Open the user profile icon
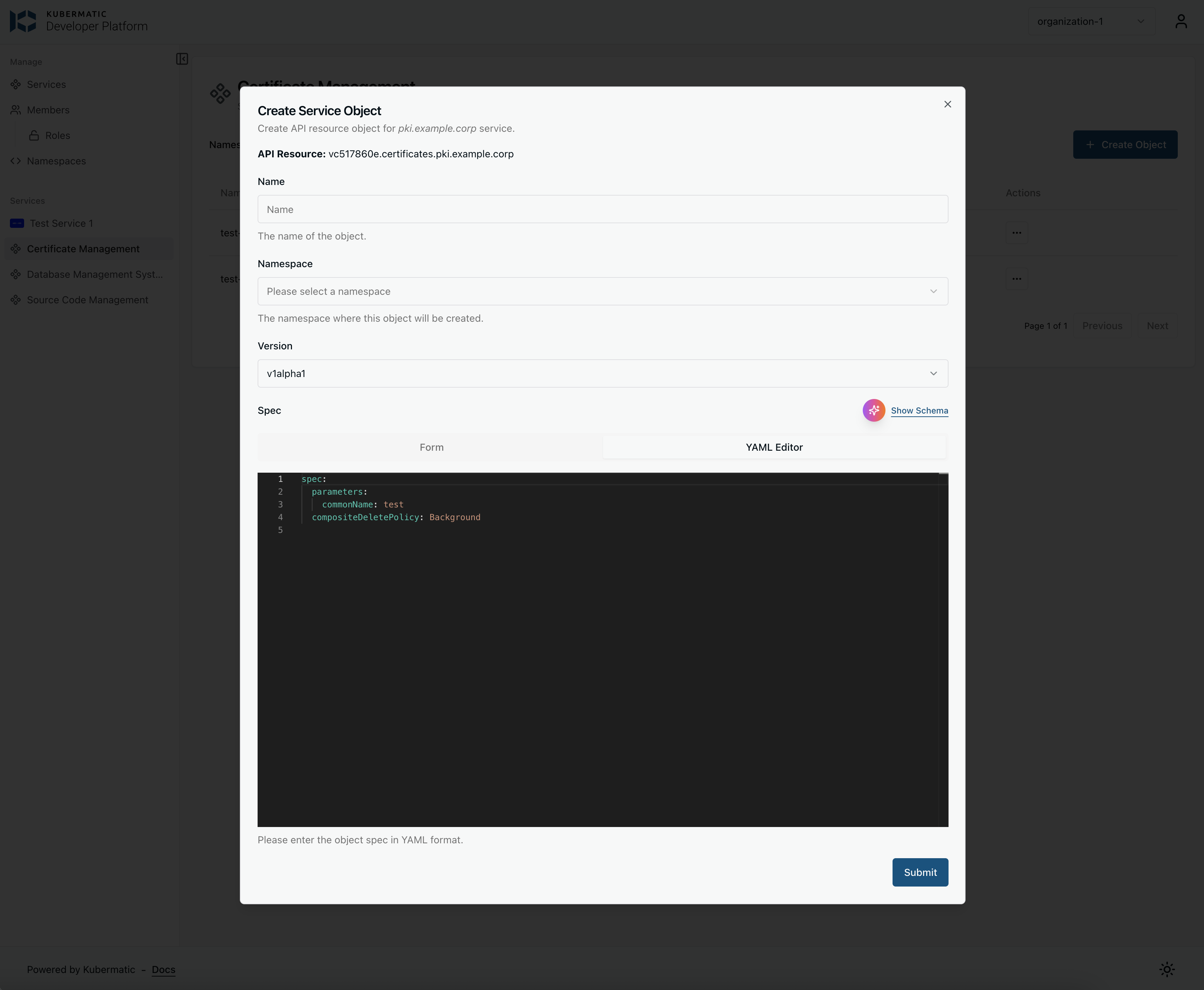 tap(1181, 21)
